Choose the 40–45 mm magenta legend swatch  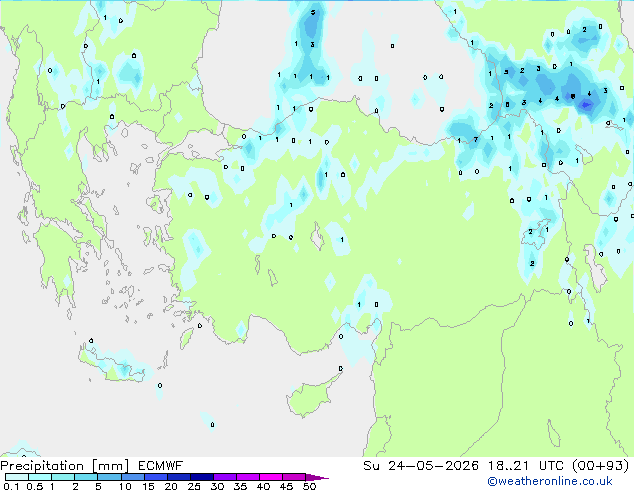(271, 477)
